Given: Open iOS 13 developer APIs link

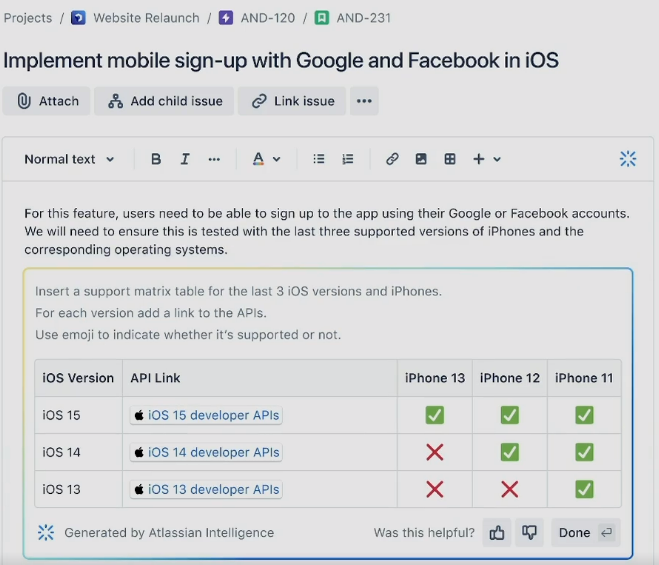Looking at the screenshot, I should pos(206,489).
